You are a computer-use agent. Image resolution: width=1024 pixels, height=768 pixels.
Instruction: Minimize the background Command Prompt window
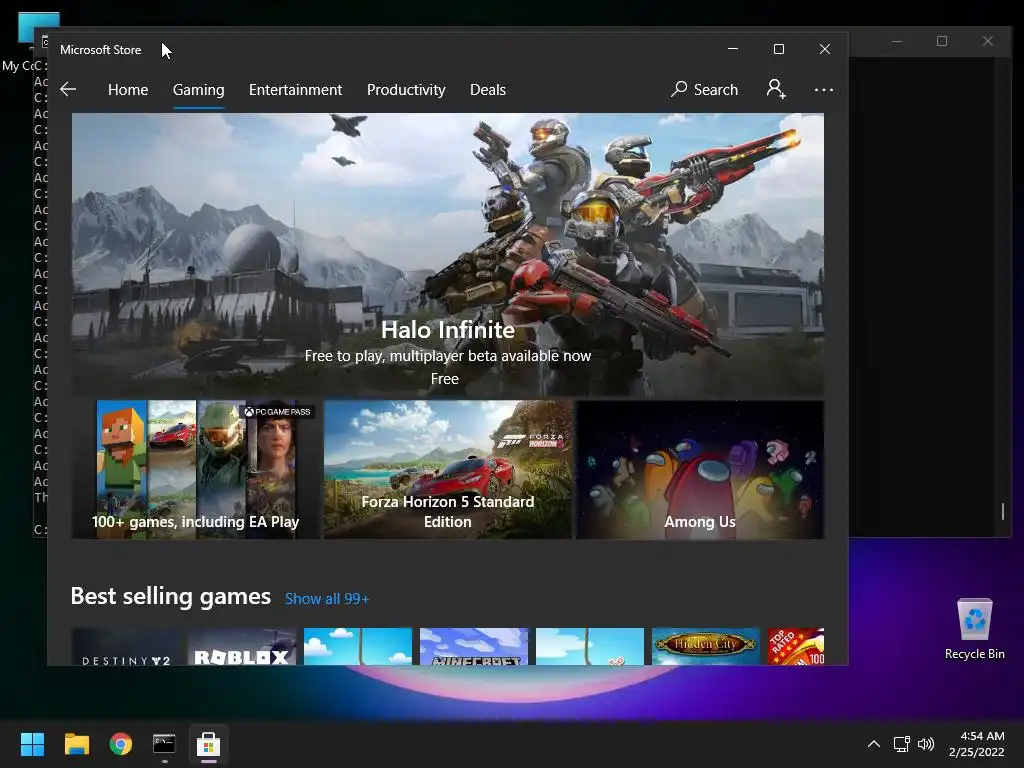point(897,41)
